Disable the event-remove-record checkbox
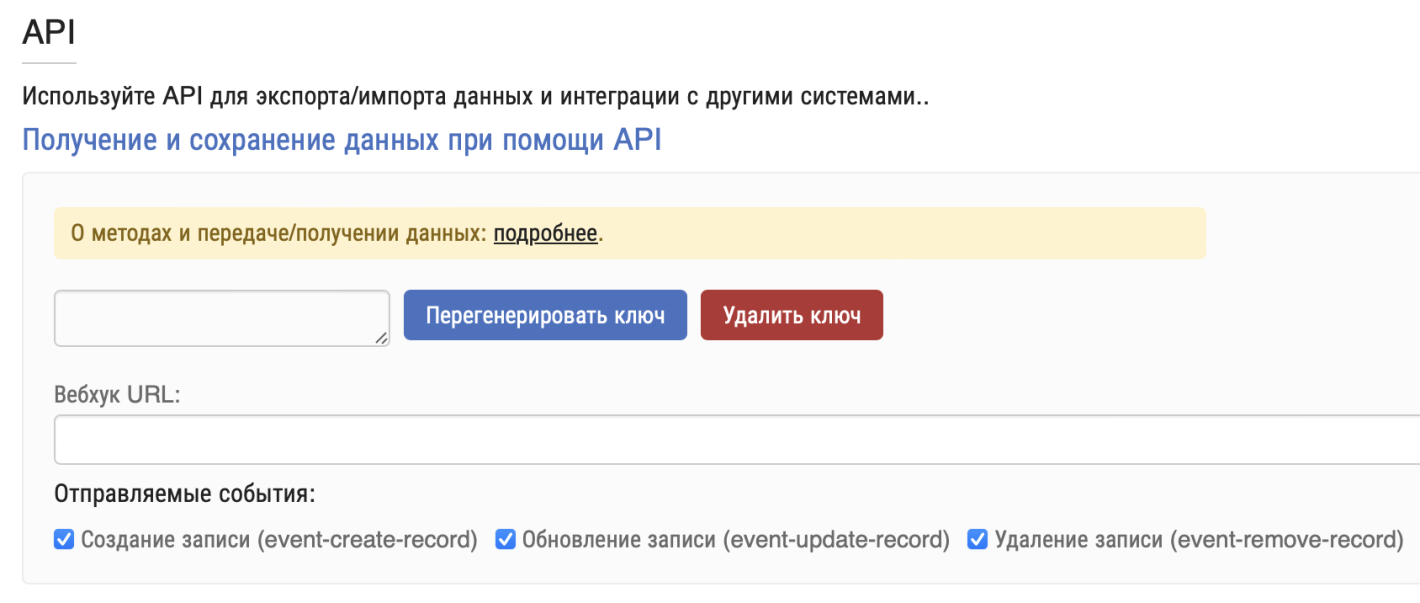Viewport: 1420px width, 603px height. [978, 540]
